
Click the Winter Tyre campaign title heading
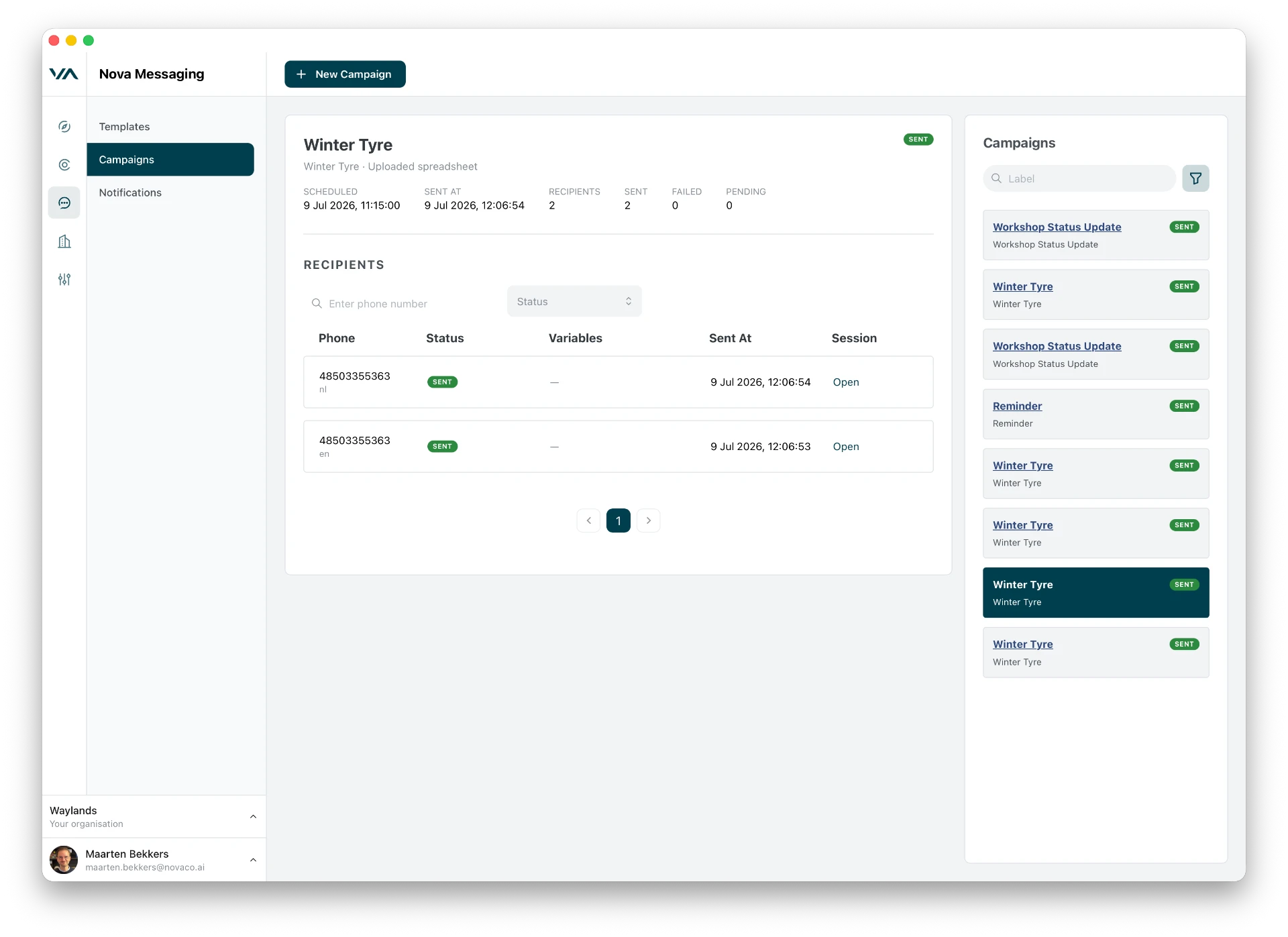(348, 145)
